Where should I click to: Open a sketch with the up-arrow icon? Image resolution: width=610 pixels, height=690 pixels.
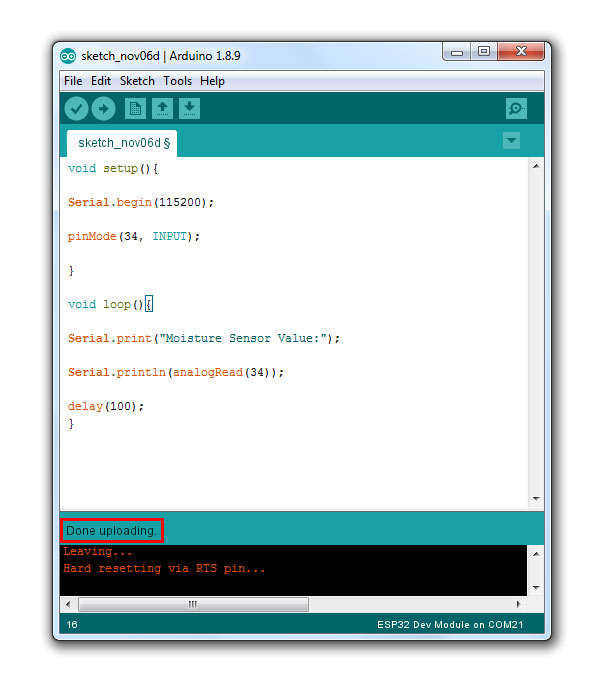[162, 108]
